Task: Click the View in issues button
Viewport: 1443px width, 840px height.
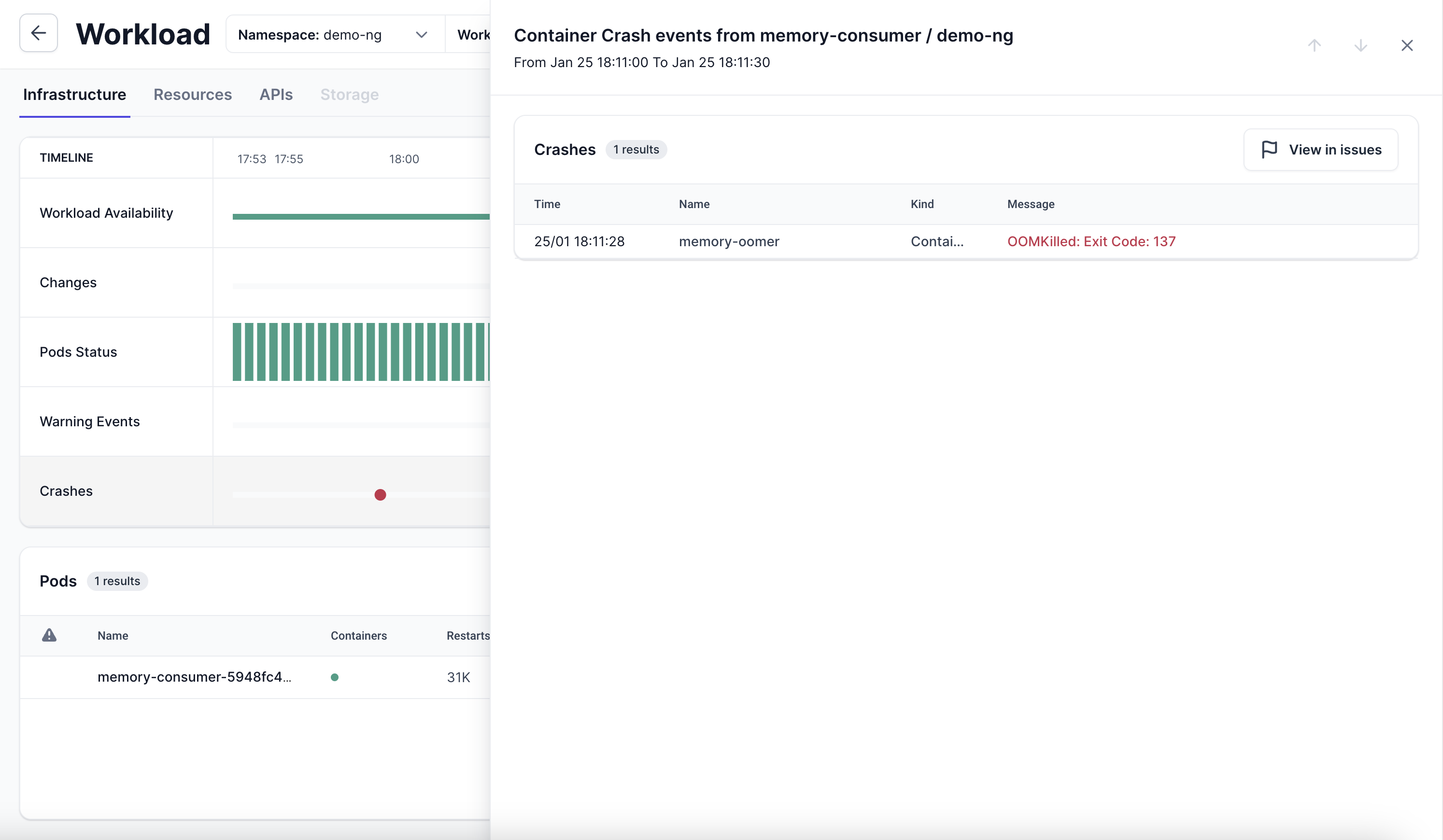Action: (1320, 150)
